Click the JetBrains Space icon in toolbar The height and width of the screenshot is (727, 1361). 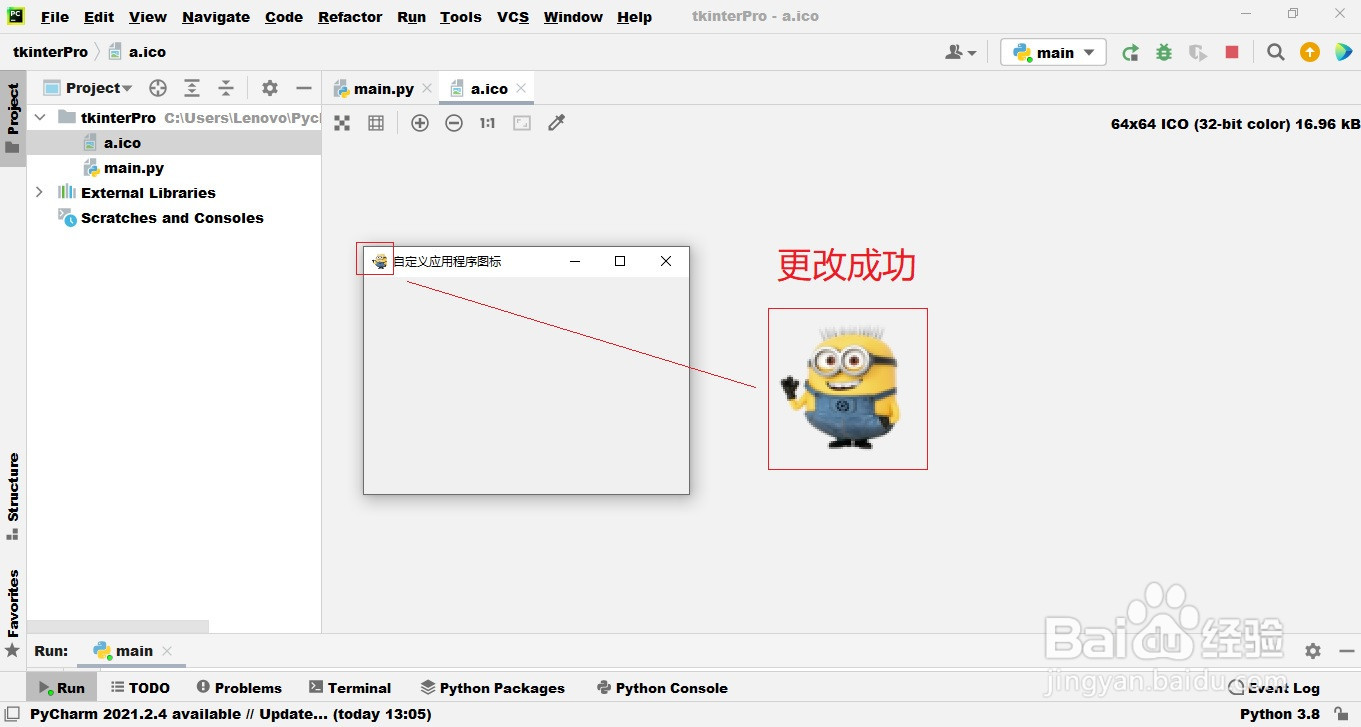(1344, 53)
